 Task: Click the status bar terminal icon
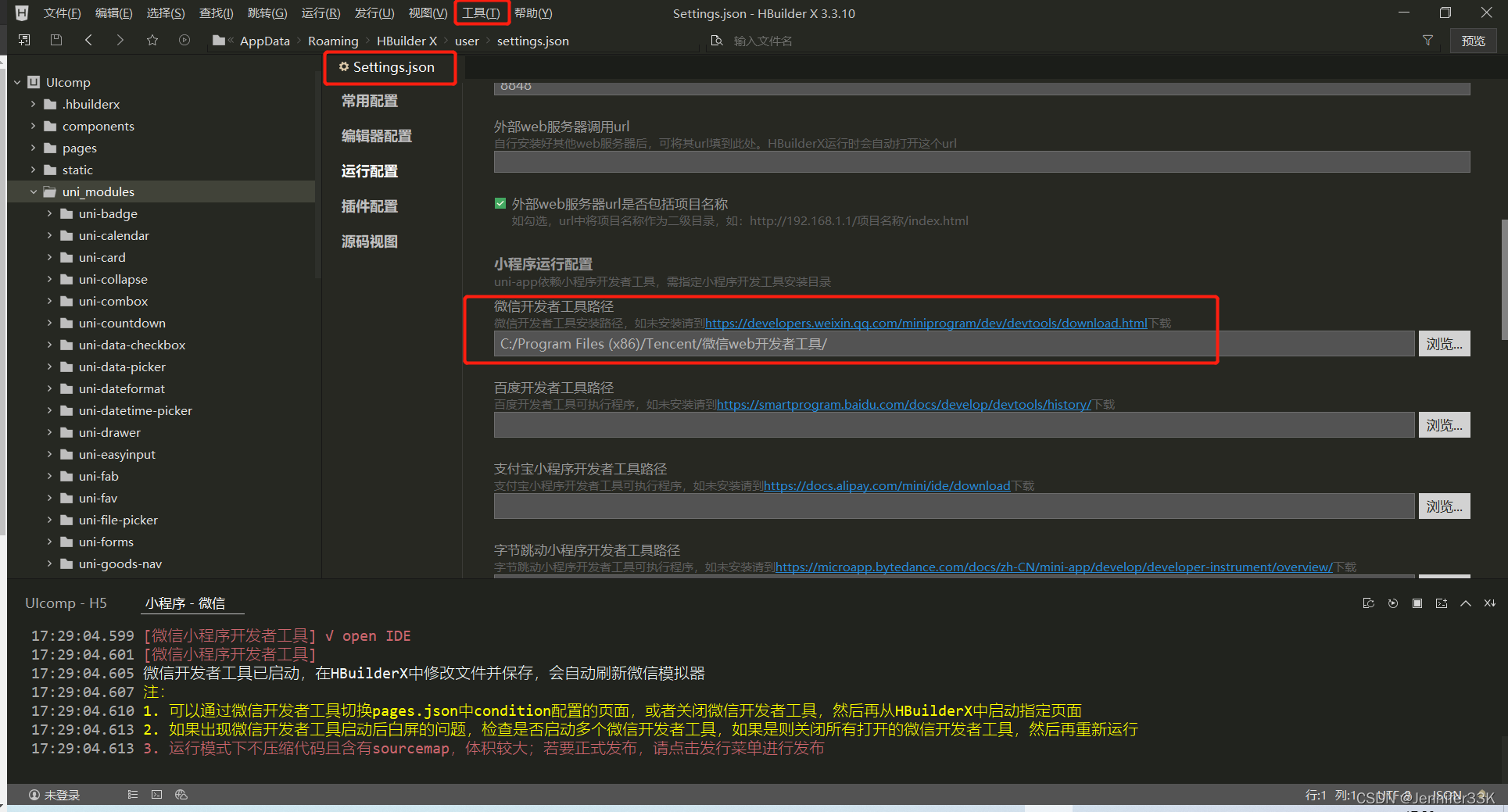coord(157,795)
